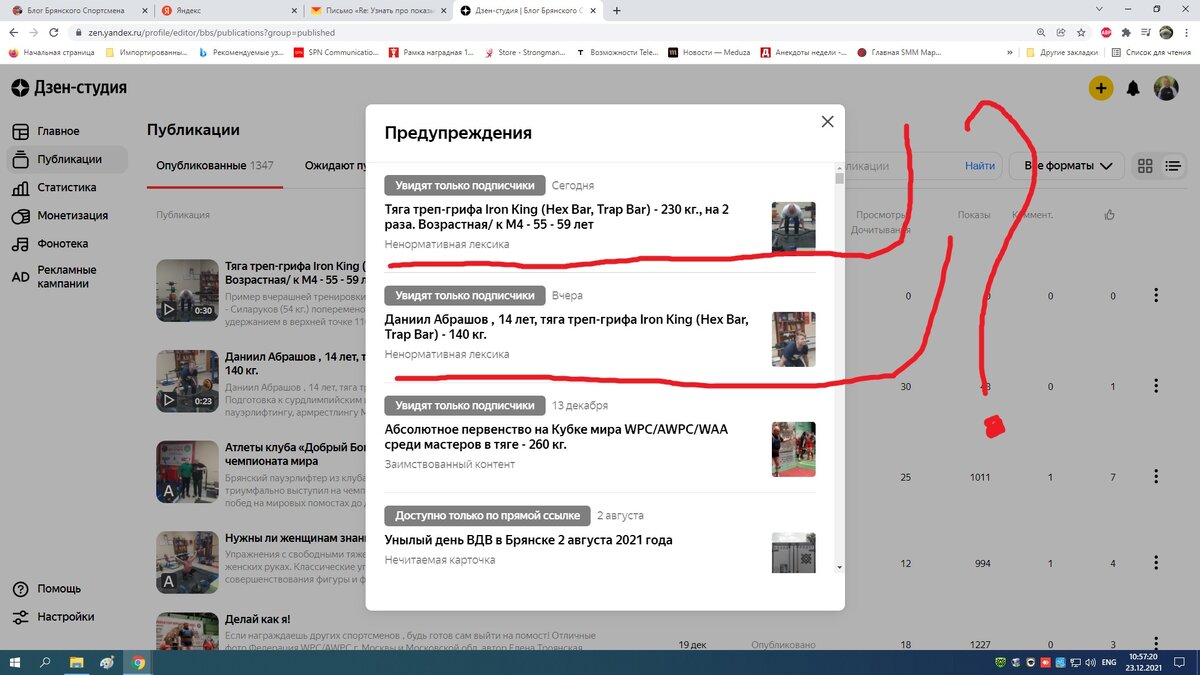1200x675 pixels.
Task: Open Другие закладки folder
Action: [x=1060, y=52]
